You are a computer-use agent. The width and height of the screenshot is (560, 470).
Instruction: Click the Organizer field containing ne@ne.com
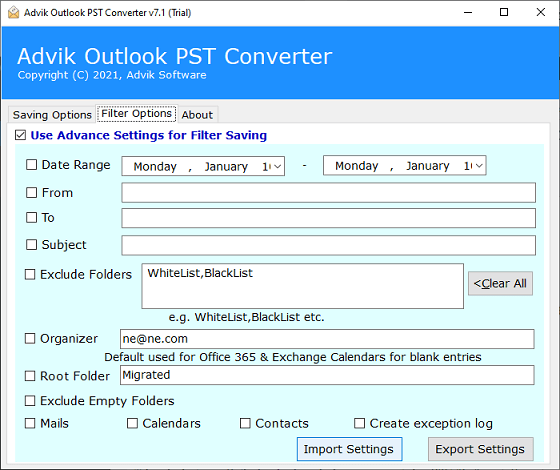[327, 339]
